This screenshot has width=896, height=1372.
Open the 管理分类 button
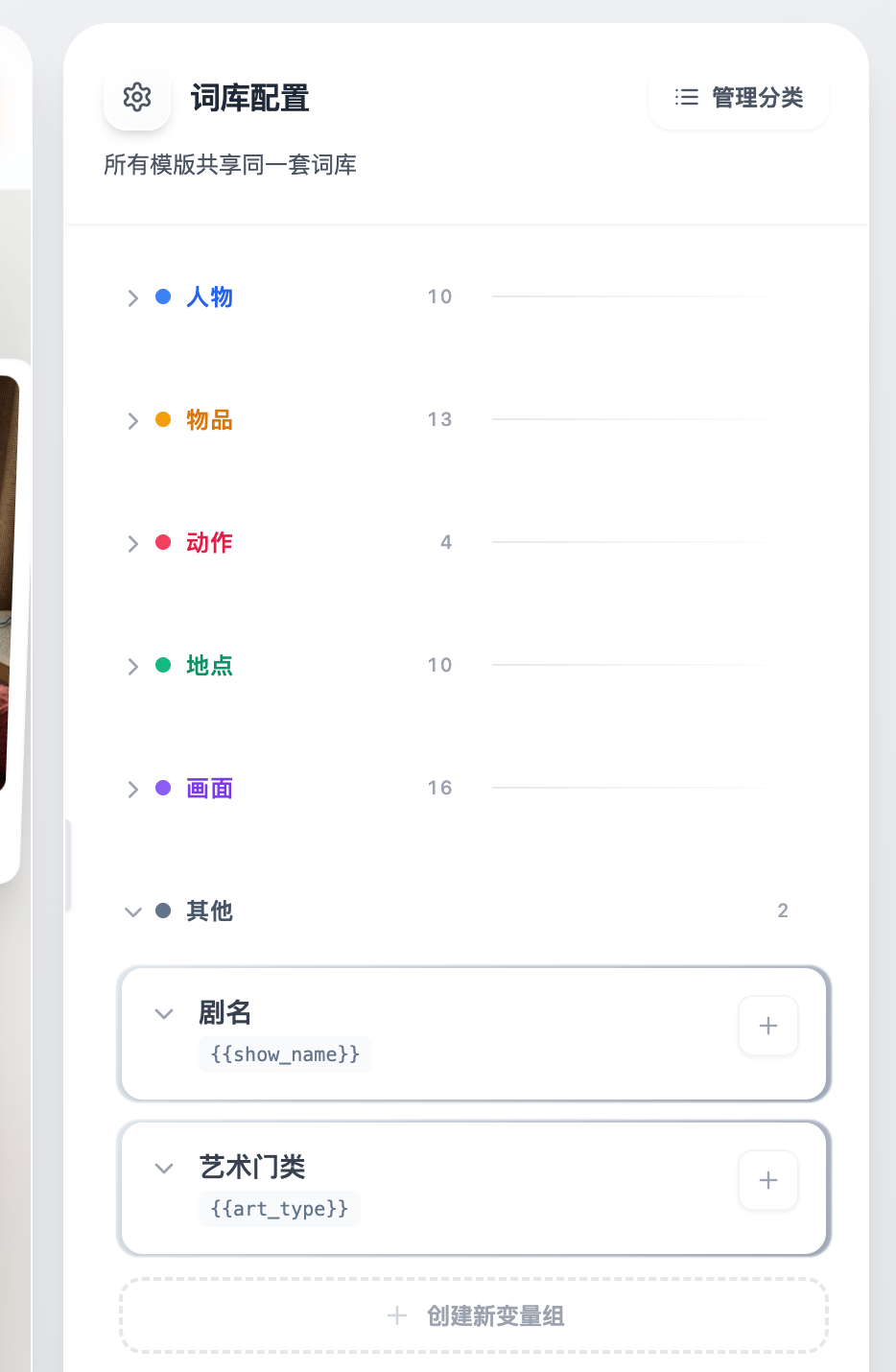click(739, 97)
